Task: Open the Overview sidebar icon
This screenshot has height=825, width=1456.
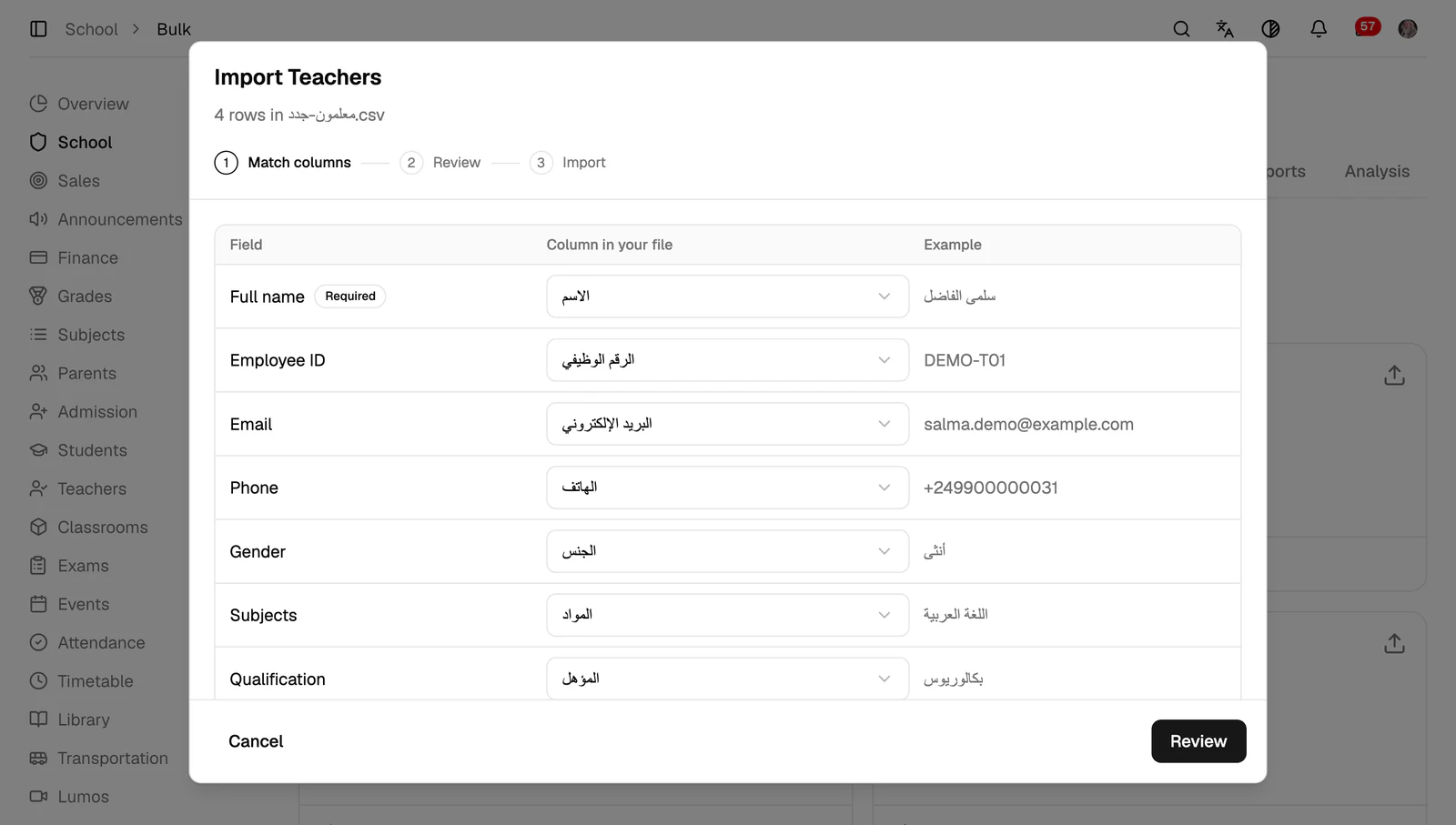Action: click(38, 104)
